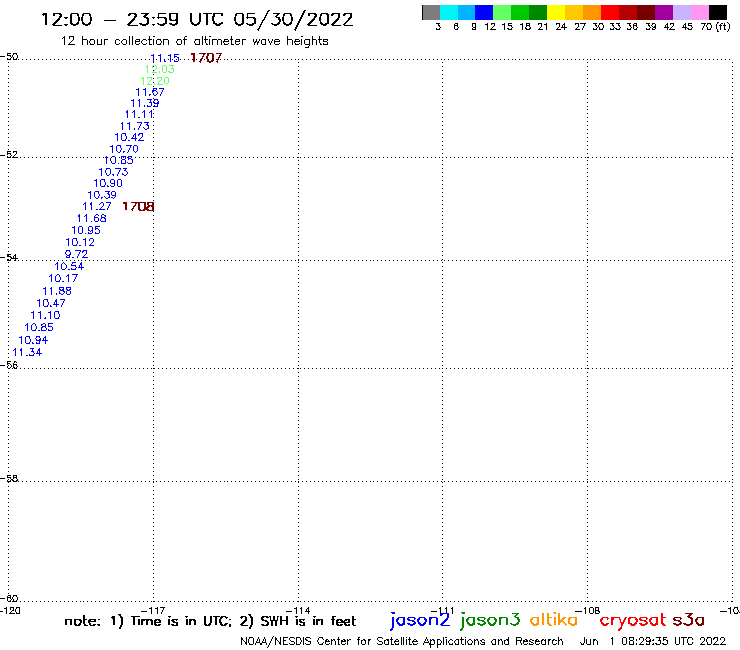The image size is (740, 650).
Task: Click the wave height value 10.39
Action: pos(102,194)
